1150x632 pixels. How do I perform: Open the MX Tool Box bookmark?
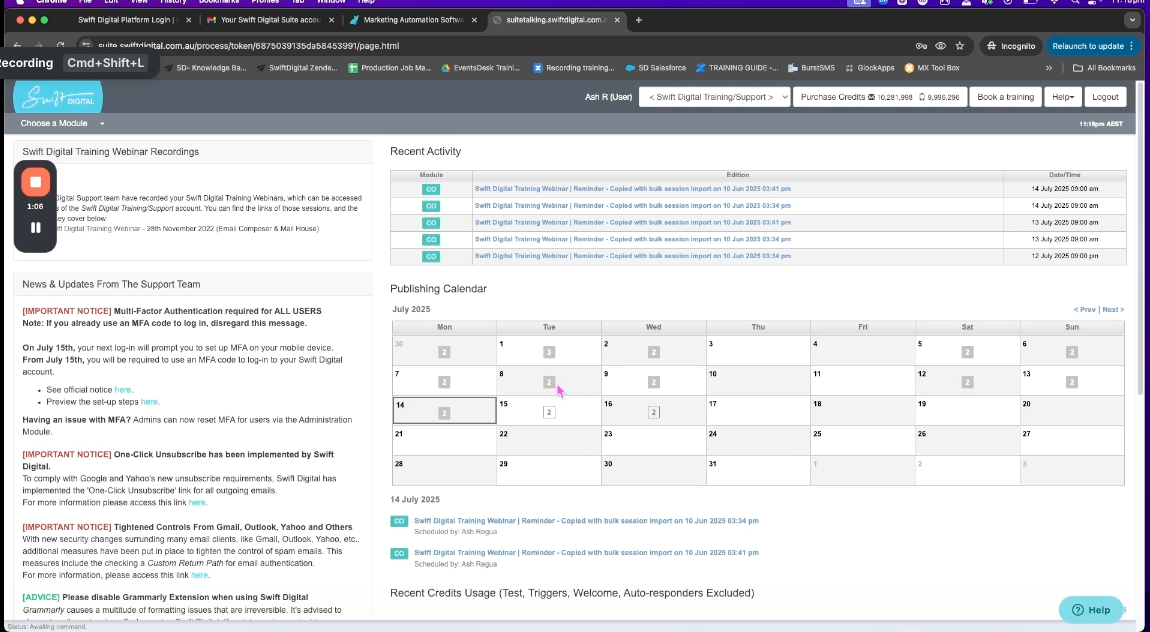932,68
